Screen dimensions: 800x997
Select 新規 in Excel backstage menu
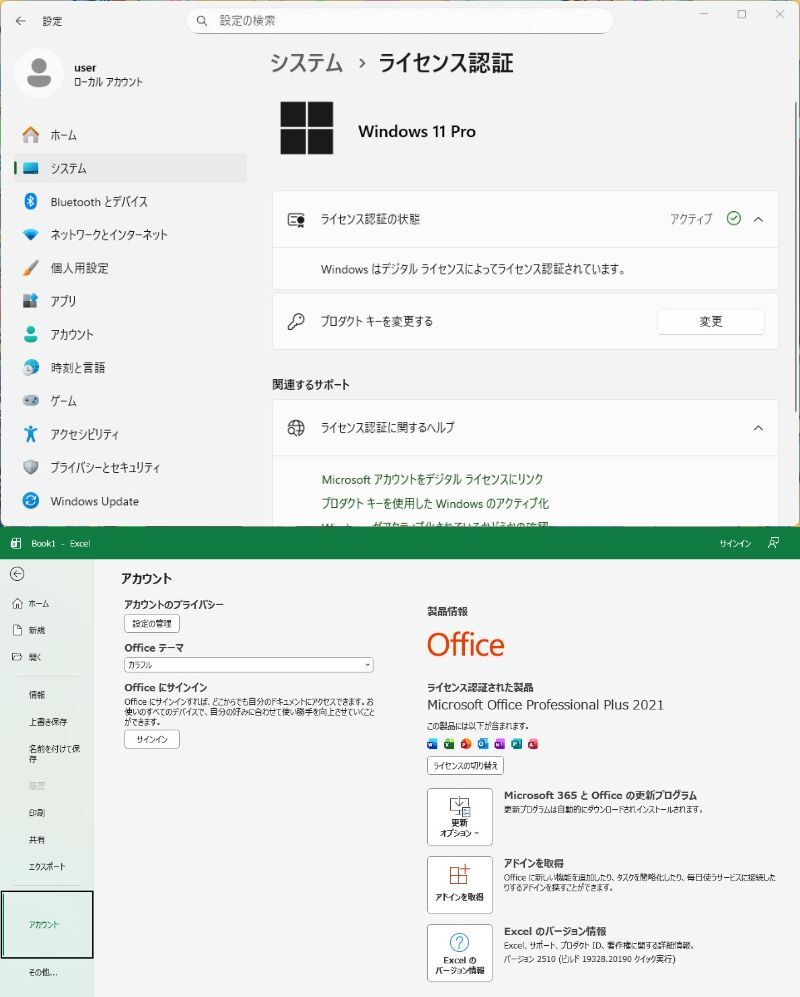click(47, 630)
